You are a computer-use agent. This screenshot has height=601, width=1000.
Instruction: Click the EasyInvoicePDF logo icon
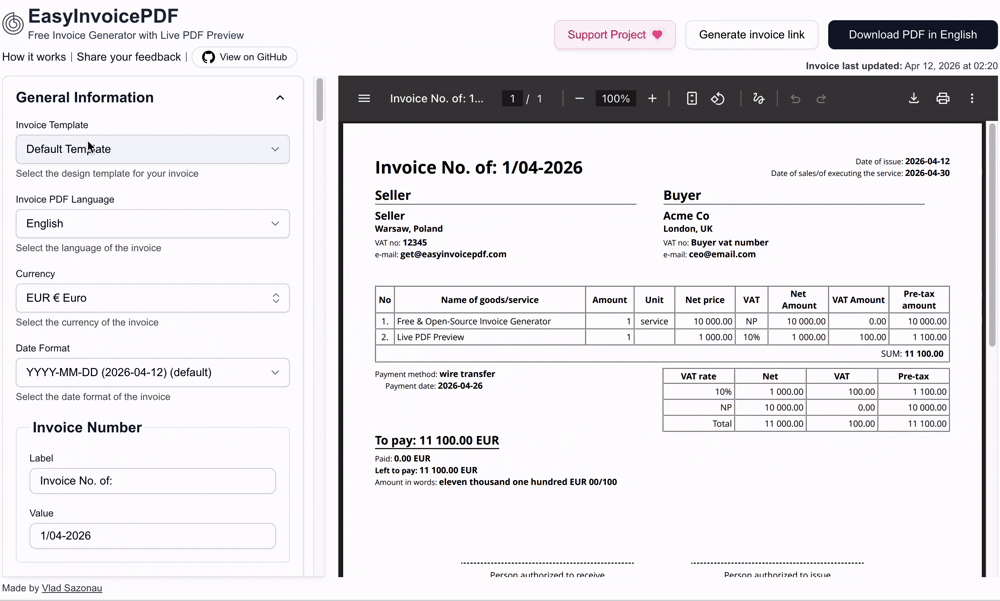pos(13,24)
